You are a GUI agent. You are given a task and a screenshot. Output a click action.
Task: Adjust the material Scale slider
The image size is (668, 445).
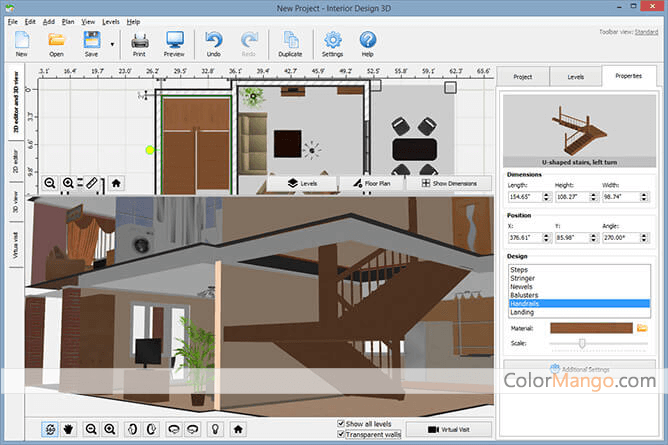click(580, 343)
